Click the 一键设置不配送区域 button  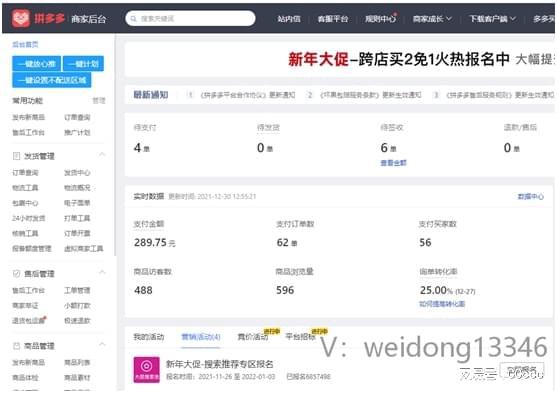pos(52,80)
